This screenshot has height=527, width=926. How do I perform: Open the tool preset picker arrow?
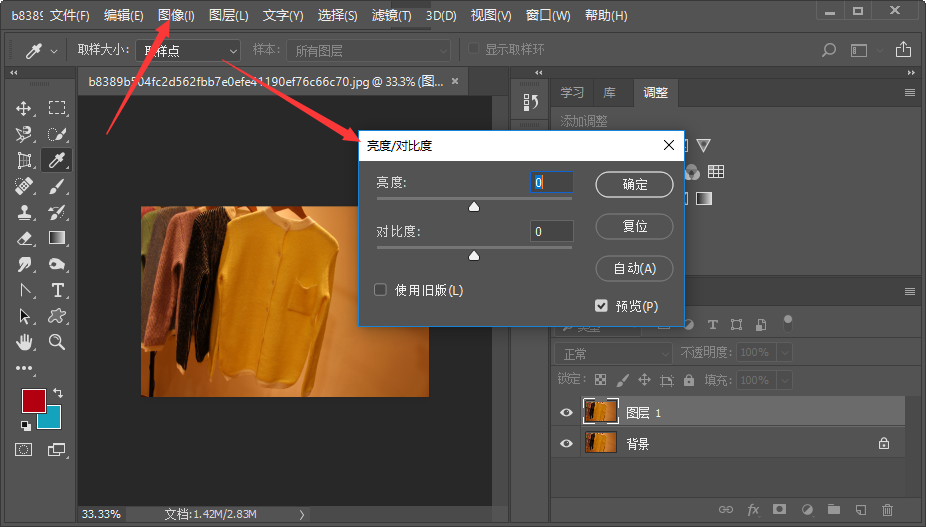pyautogui.click(x=54, y=51)
